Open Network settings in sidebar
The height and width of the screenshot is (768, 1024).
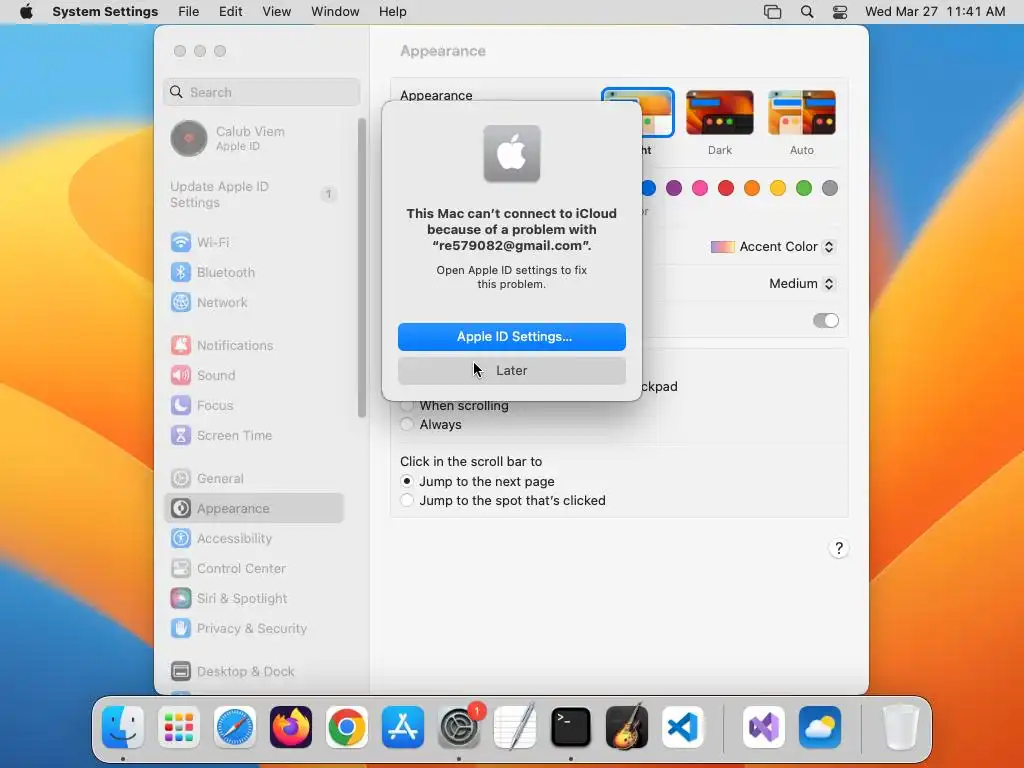coord(253,302)
